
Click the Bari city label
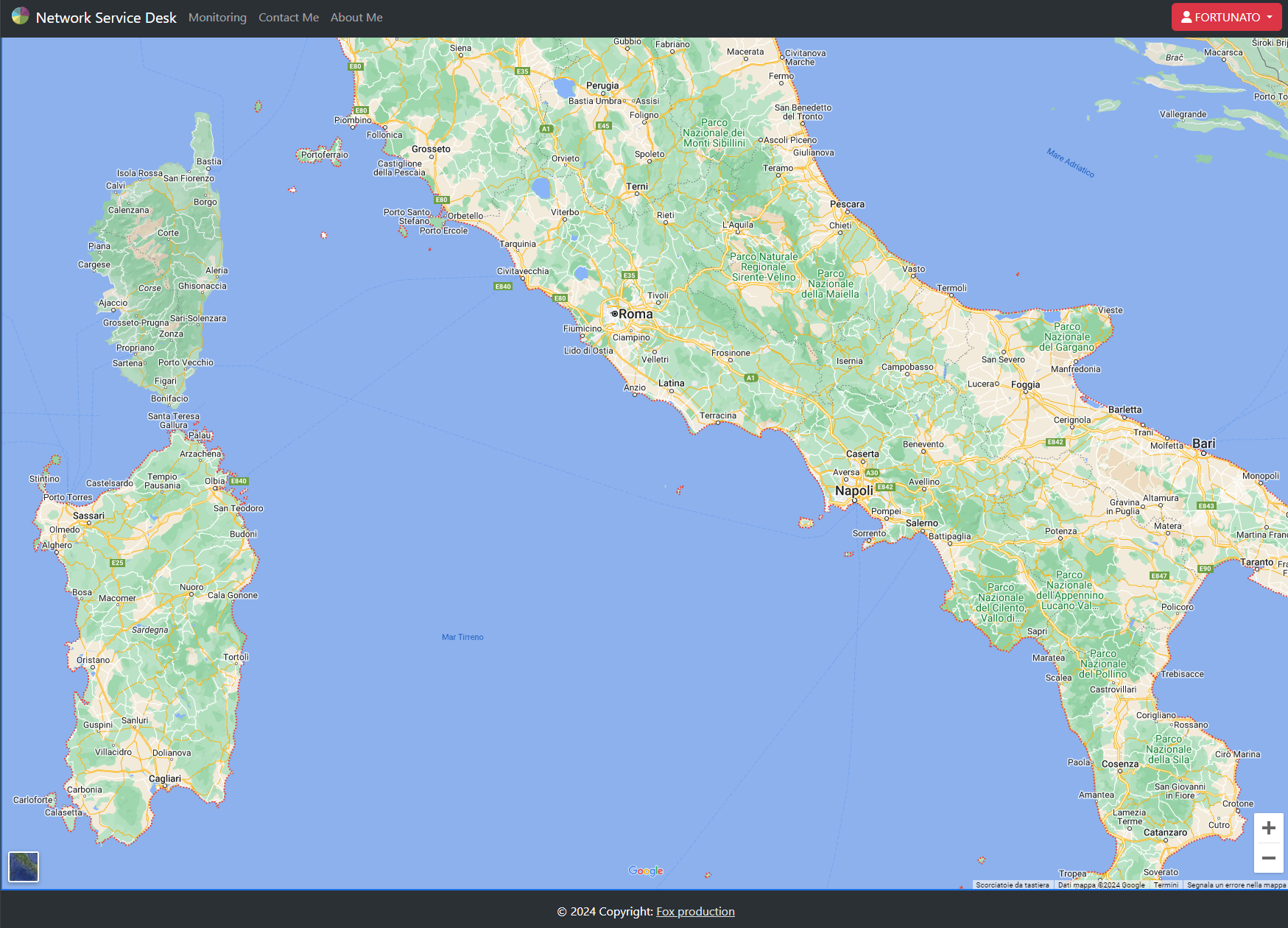1203,443
